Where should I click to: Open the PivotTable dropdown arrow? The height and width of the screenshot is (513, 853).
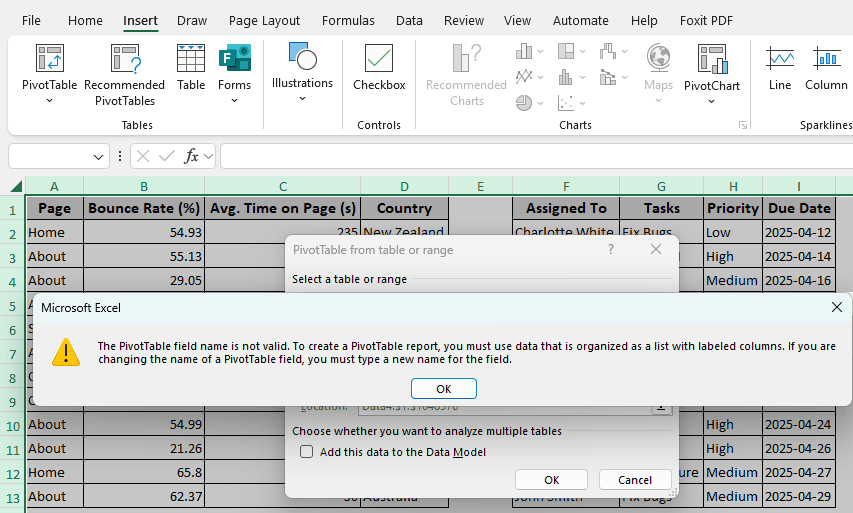49,101
